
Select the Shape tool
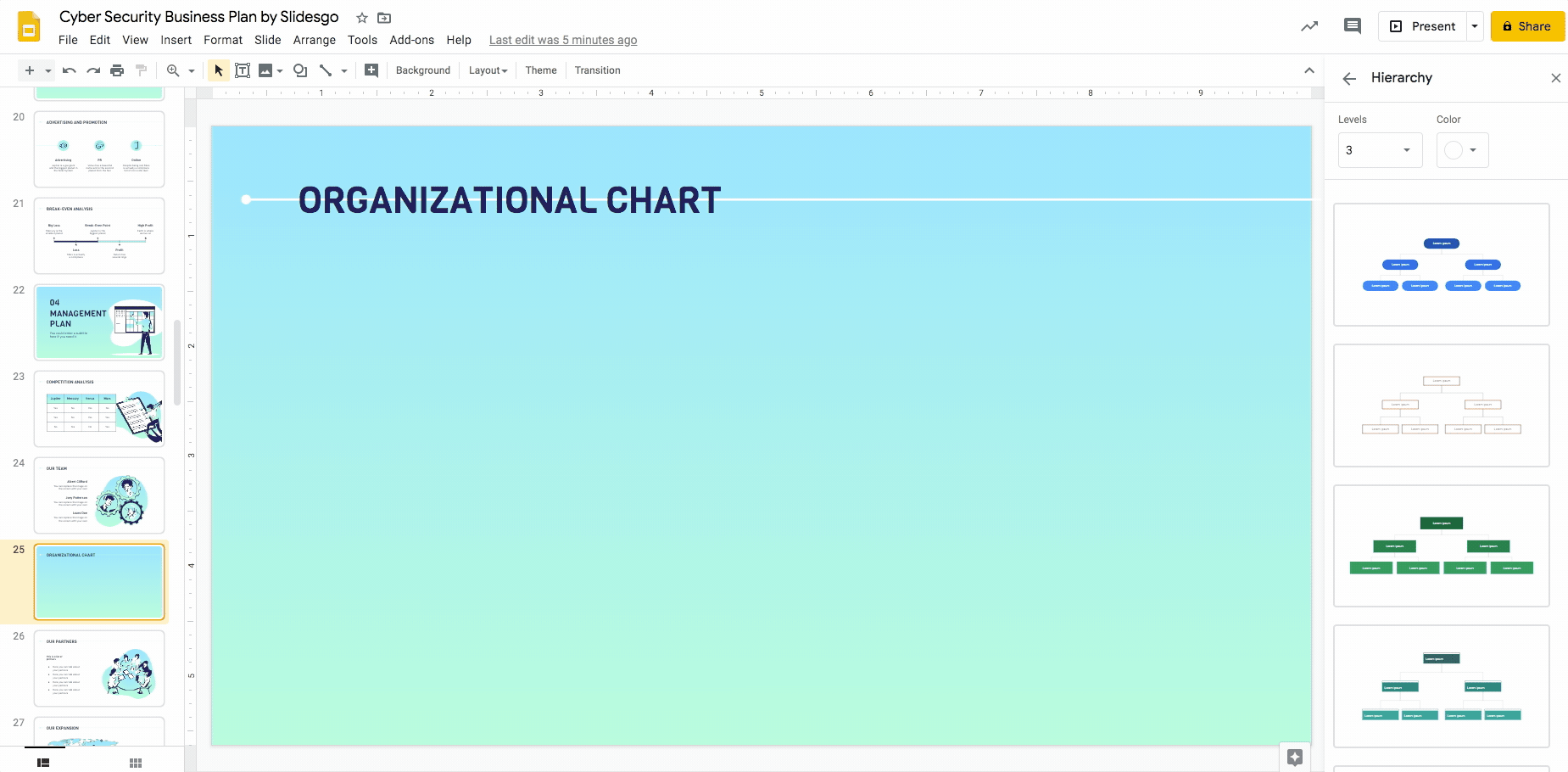(x=300, y=70)
